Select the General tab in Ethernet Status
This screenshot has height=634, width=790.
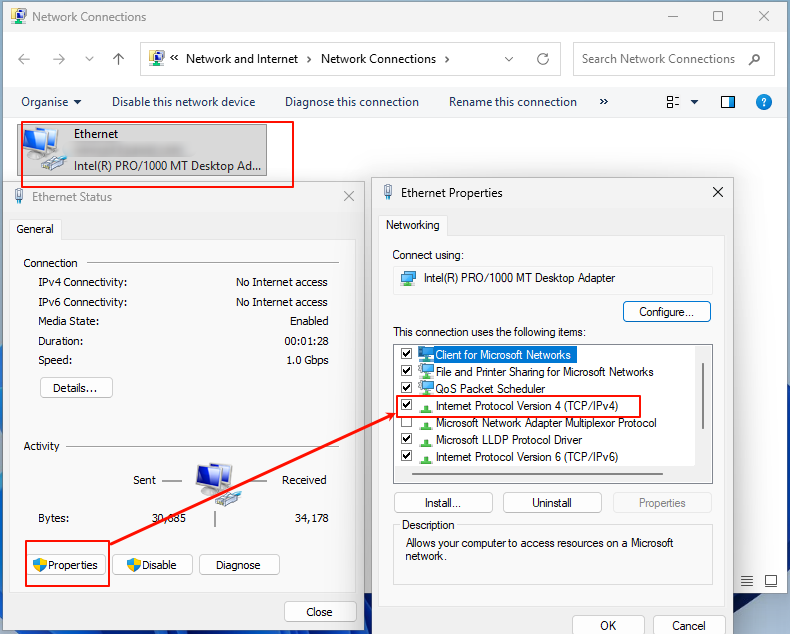[35, 229]
